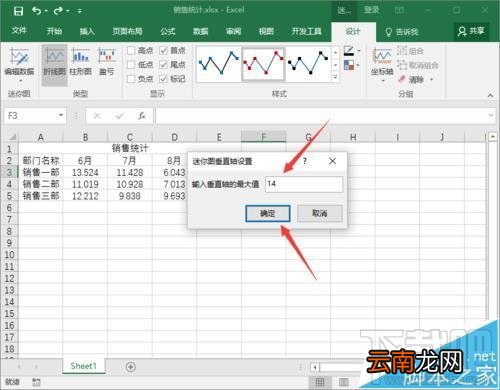Screen dimensions: 500x390
Task: Choose the black-marker sparkline style
Action: [308, 63]
